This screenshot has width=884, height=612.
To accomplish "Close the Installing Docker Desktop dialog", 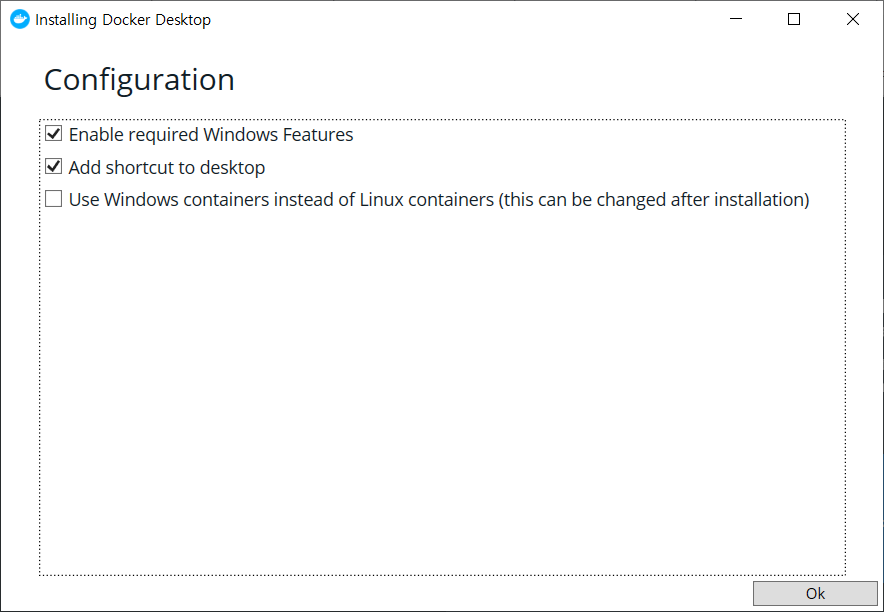I will coord(853,19).
